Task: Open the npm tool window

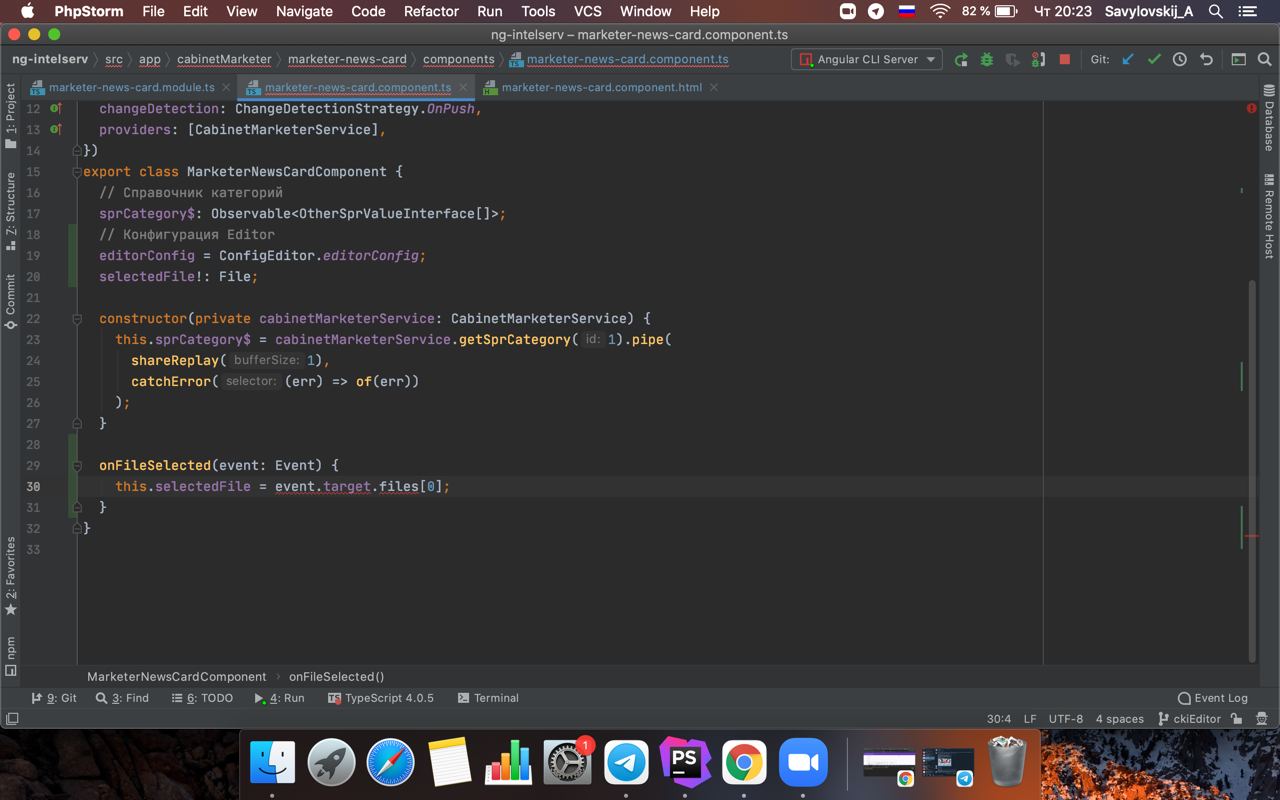Action: (11, 655)
